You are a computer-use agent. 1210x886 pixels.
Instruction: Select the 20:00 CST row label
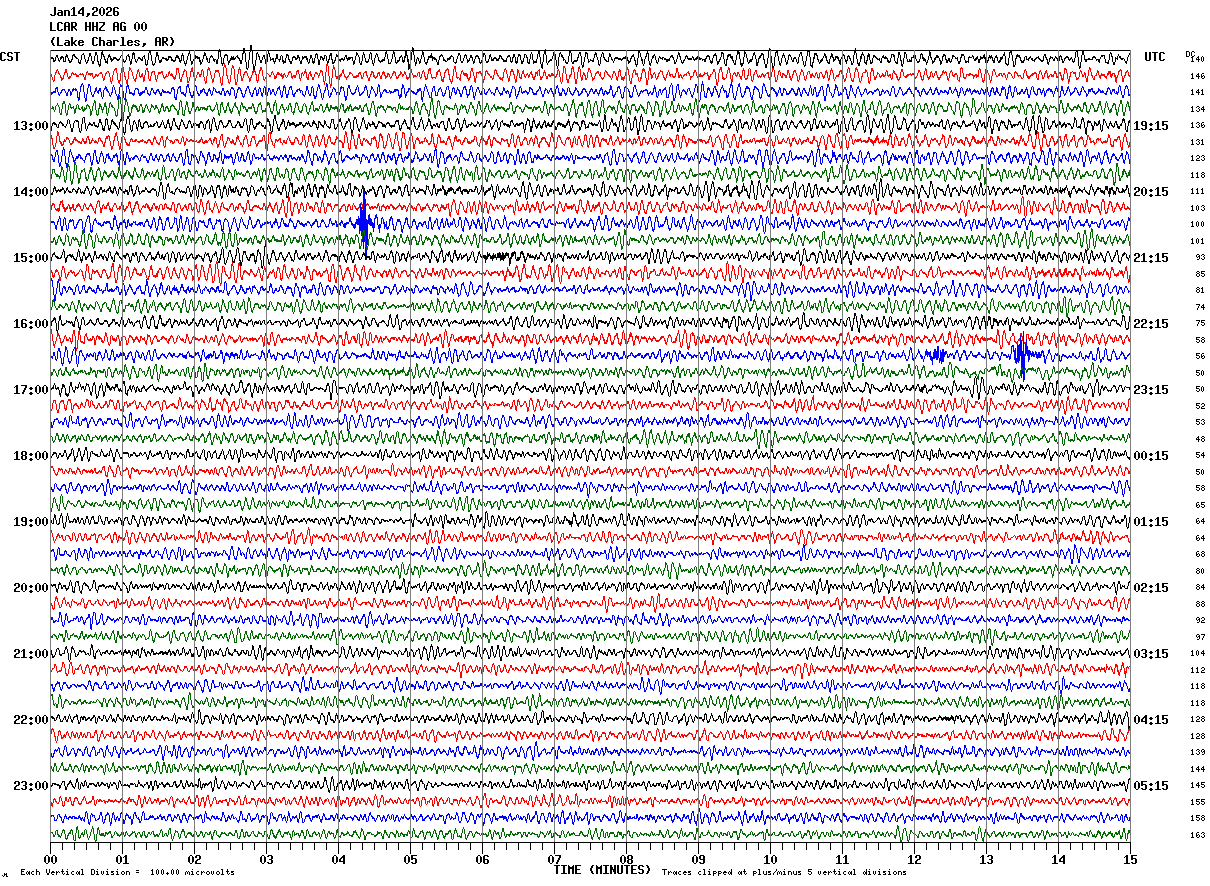tap(31, 588)
